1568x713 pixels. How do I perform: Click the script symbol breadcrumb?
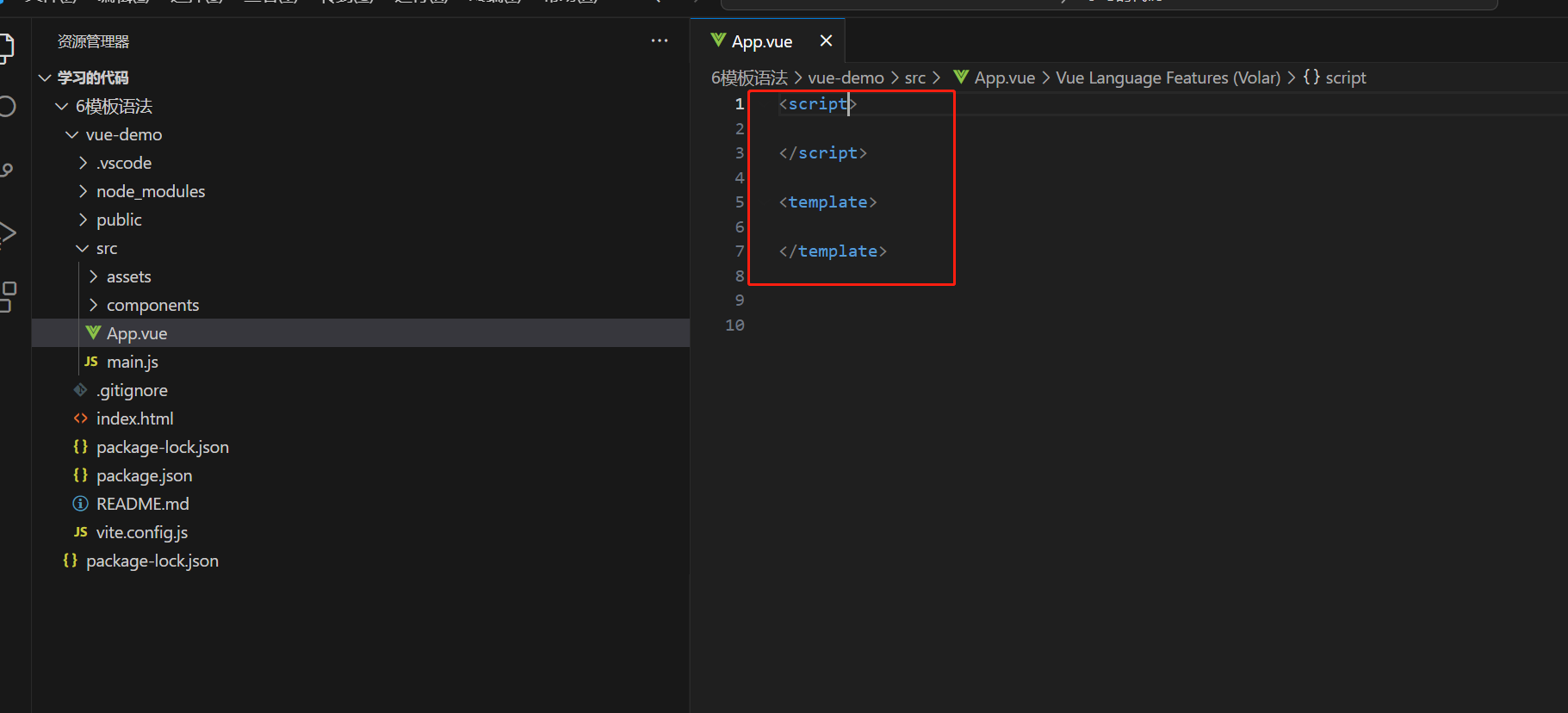point(1345,77)
